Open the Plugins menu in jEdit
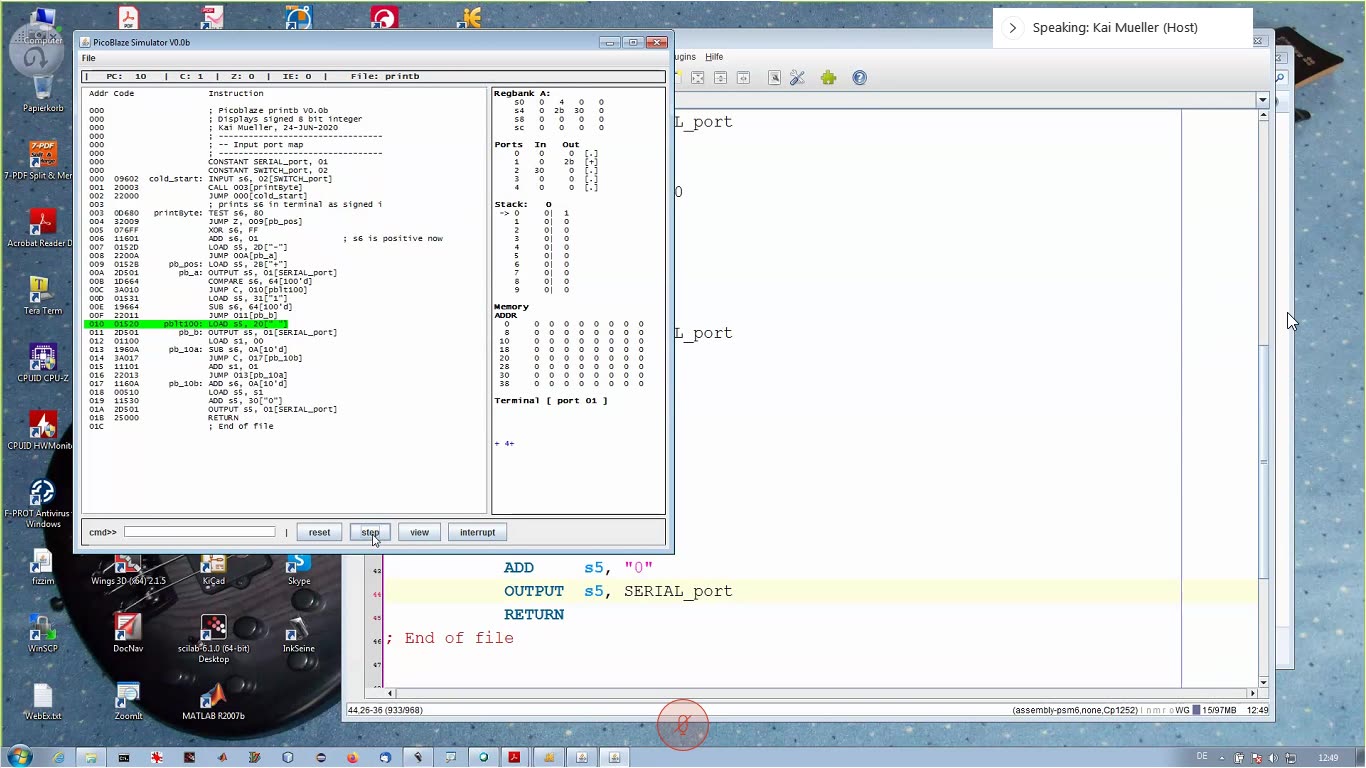The width and height of the screenshot is (1366, 768). pos(685,57)
